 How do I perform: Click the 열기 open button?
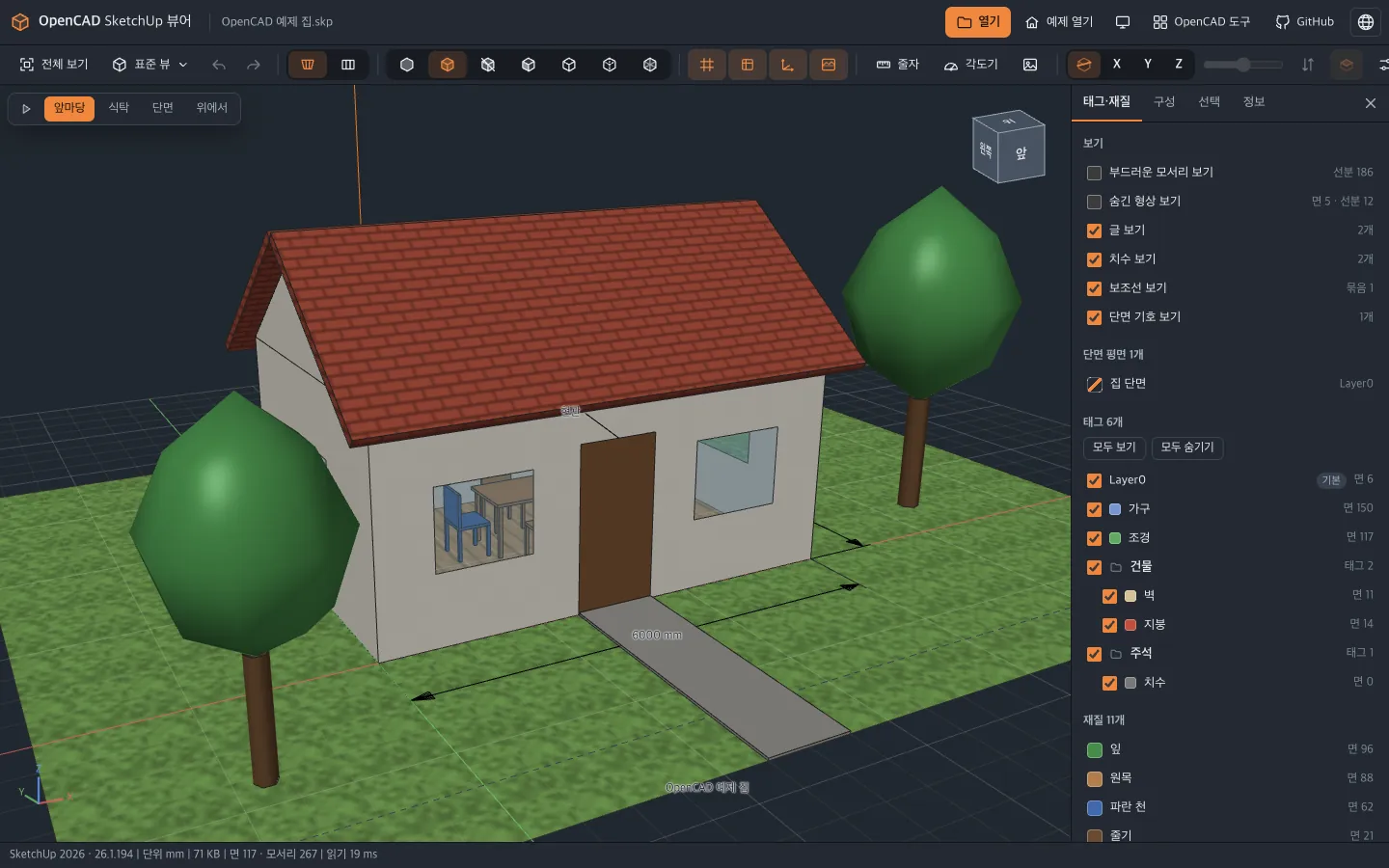point(978,22)
